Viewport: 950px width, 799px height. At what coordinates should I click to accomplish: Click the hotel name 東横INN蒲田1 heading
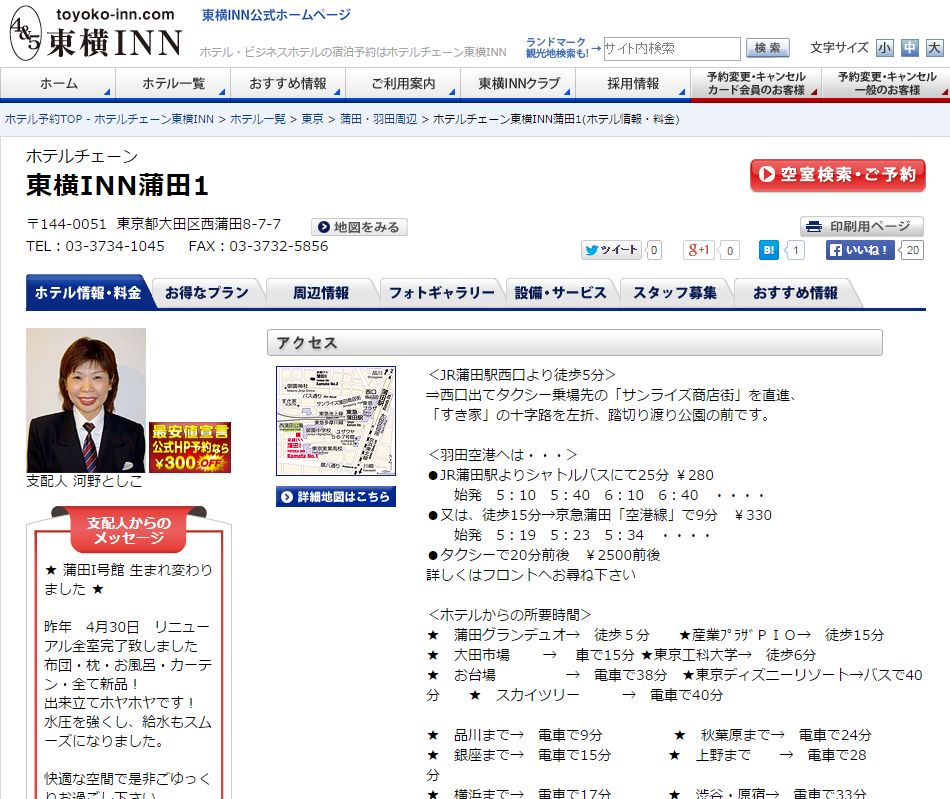pos(118,185)
